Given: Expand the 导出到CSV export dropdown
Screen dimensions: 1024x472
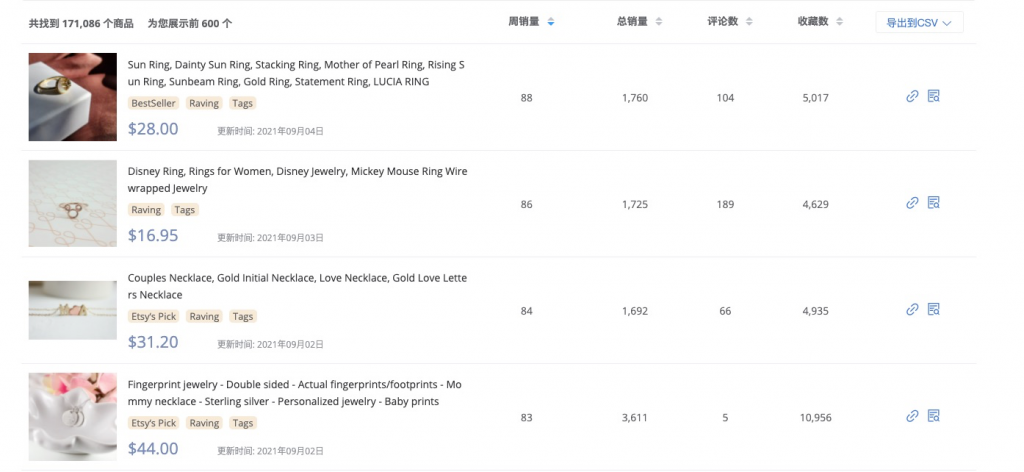Looking at the screenshot, I should [x=919, y=22].
